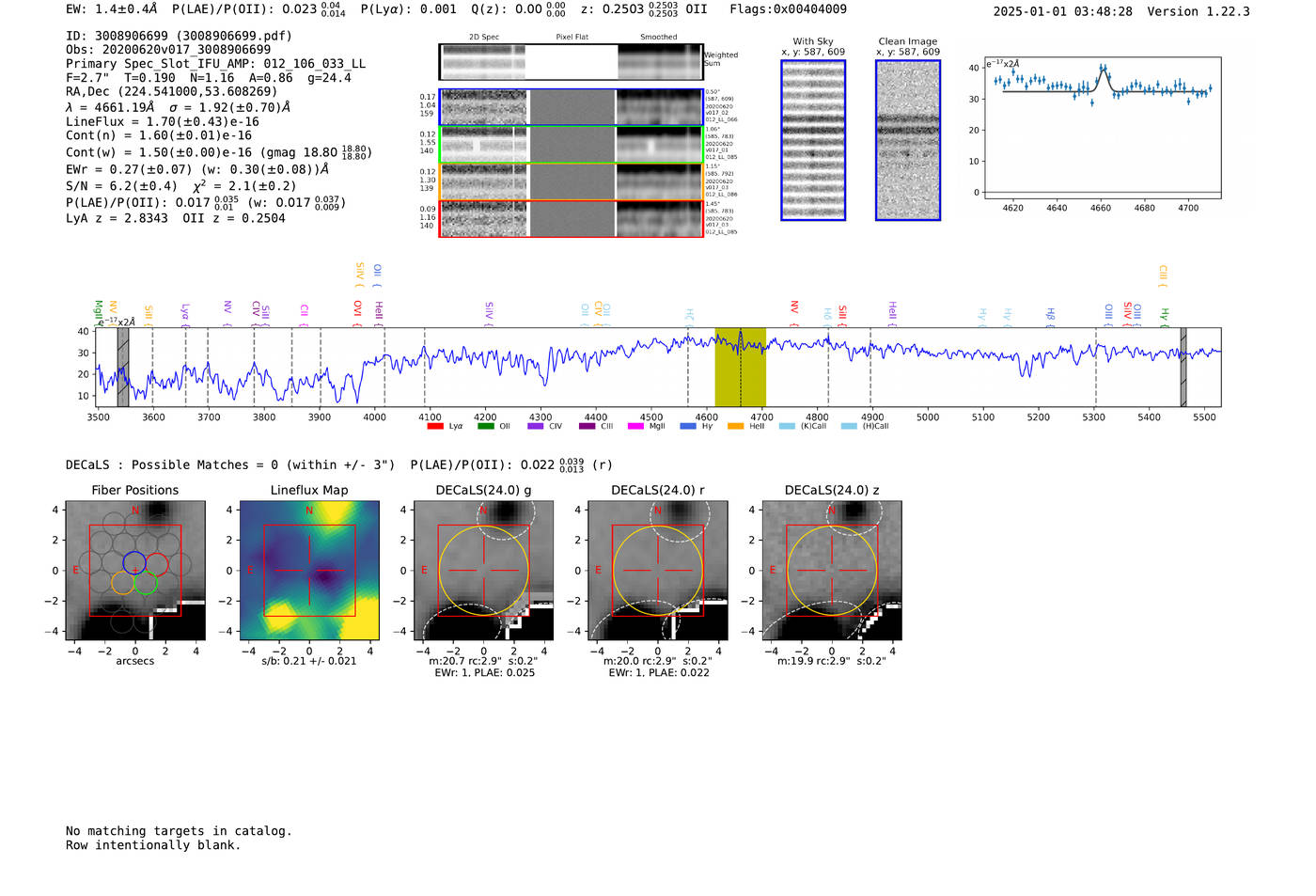This screenshot has width=1316, height=896.
Task: Click the 'λ = 4661.19Å' wavelength line
Action: point(110,107)
